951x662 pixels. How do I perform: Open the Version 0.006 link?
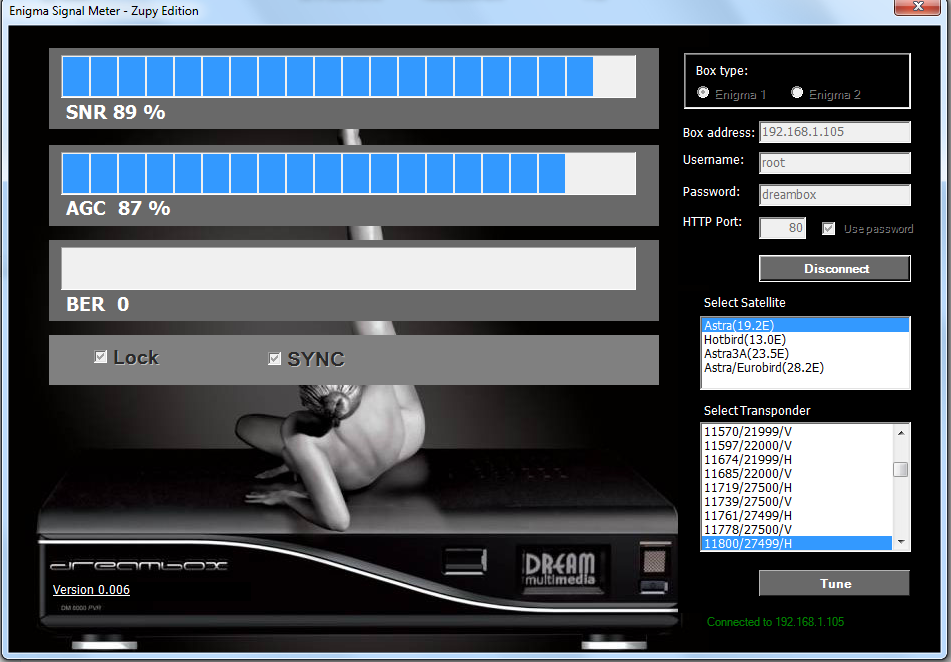coord(91,589)
